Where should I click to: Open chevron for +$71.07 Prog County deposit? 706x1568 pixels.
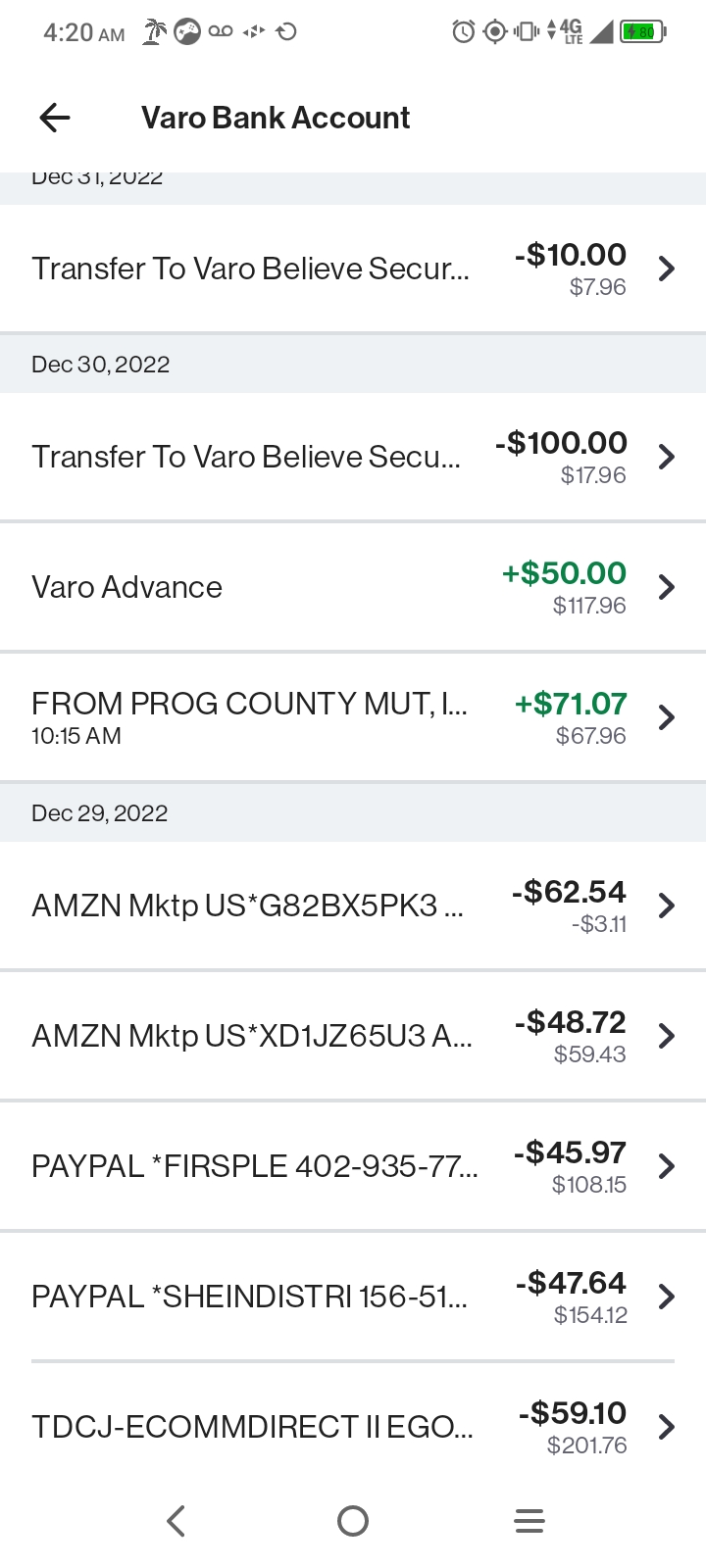[667, 717]
